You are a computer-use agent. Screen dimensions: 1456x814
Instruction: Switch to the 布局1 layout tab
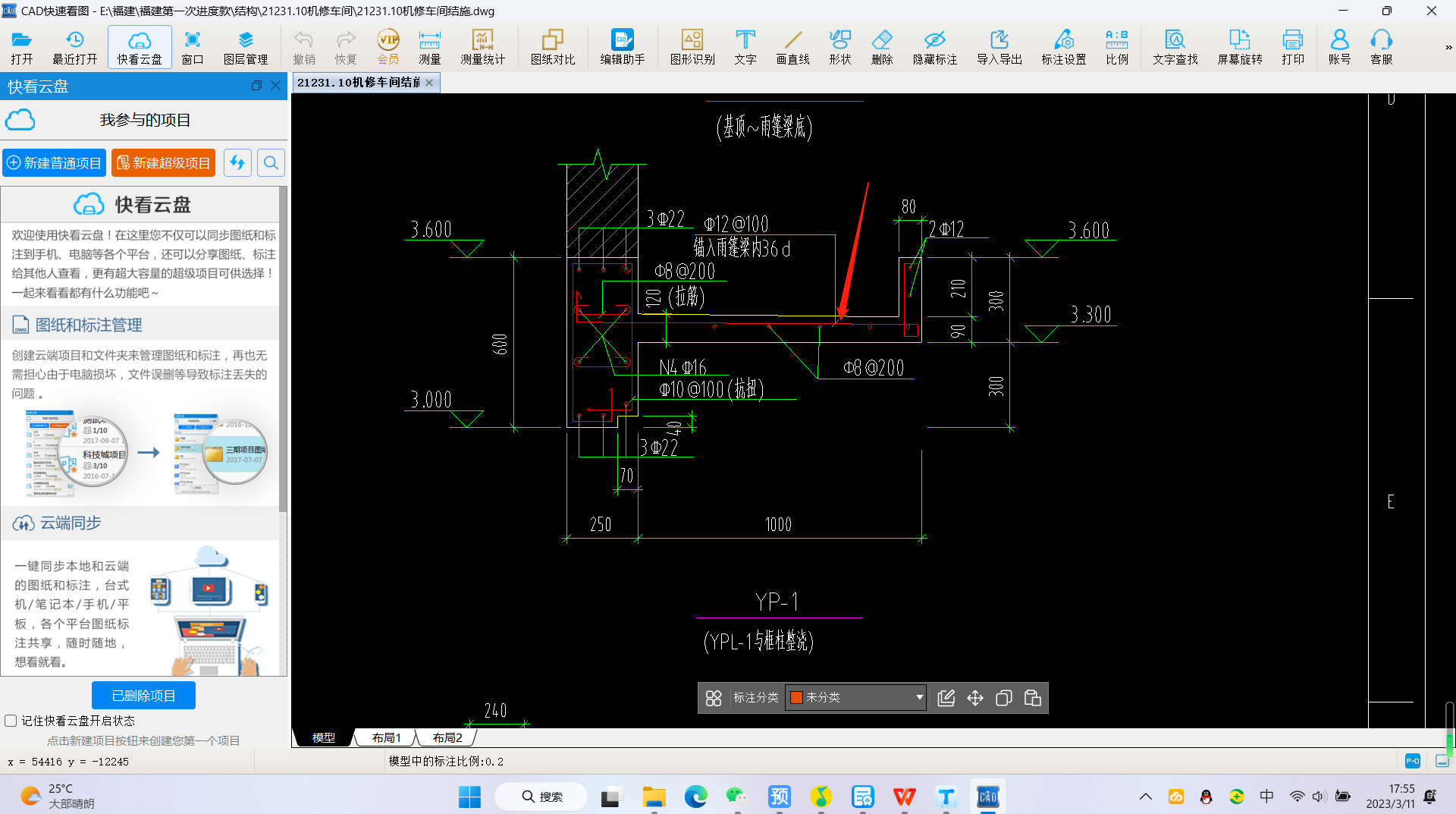[386, 737]
